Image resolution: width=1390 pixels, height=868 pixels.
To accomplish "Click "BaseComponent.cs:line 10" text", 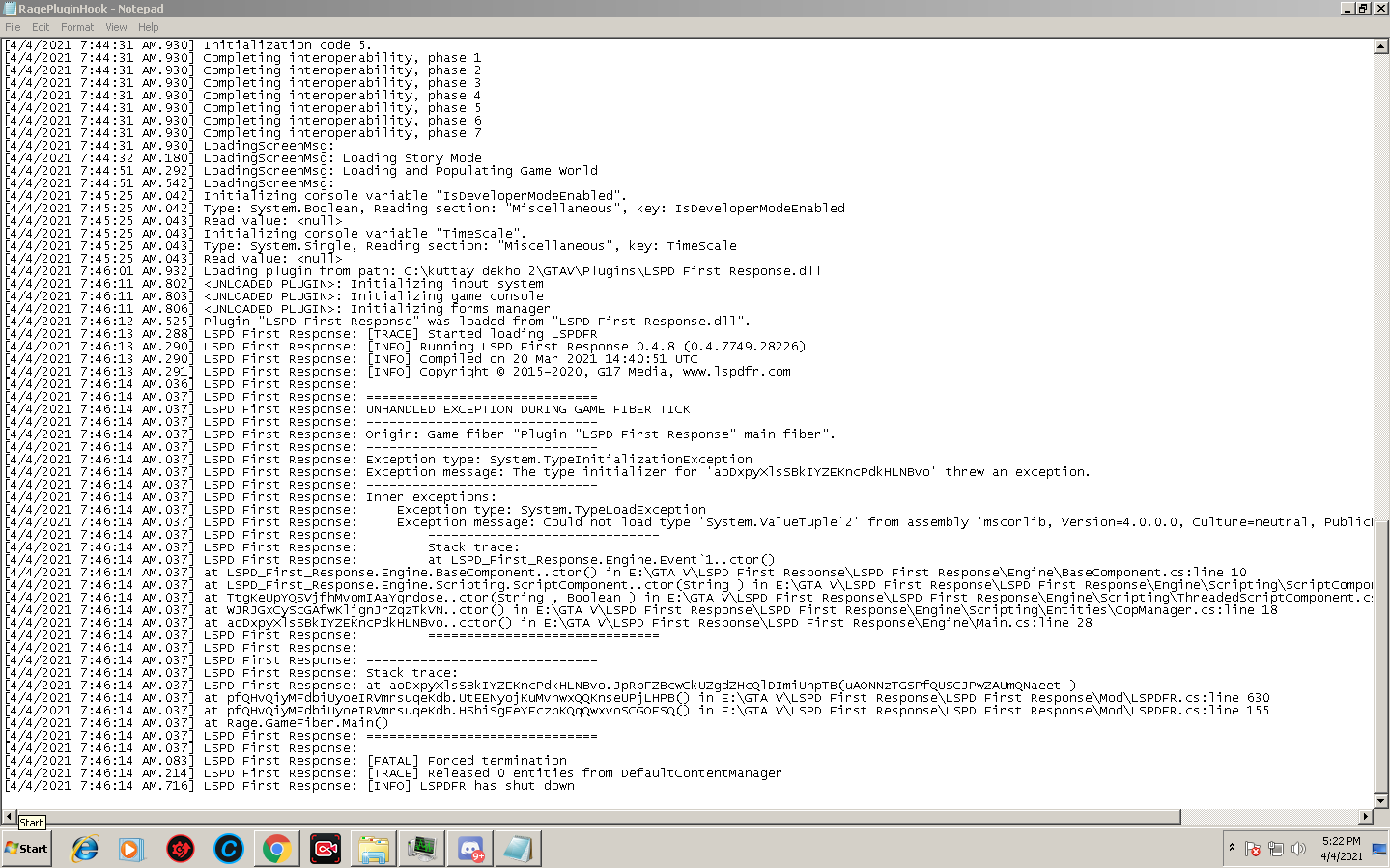I will 1154,573.
